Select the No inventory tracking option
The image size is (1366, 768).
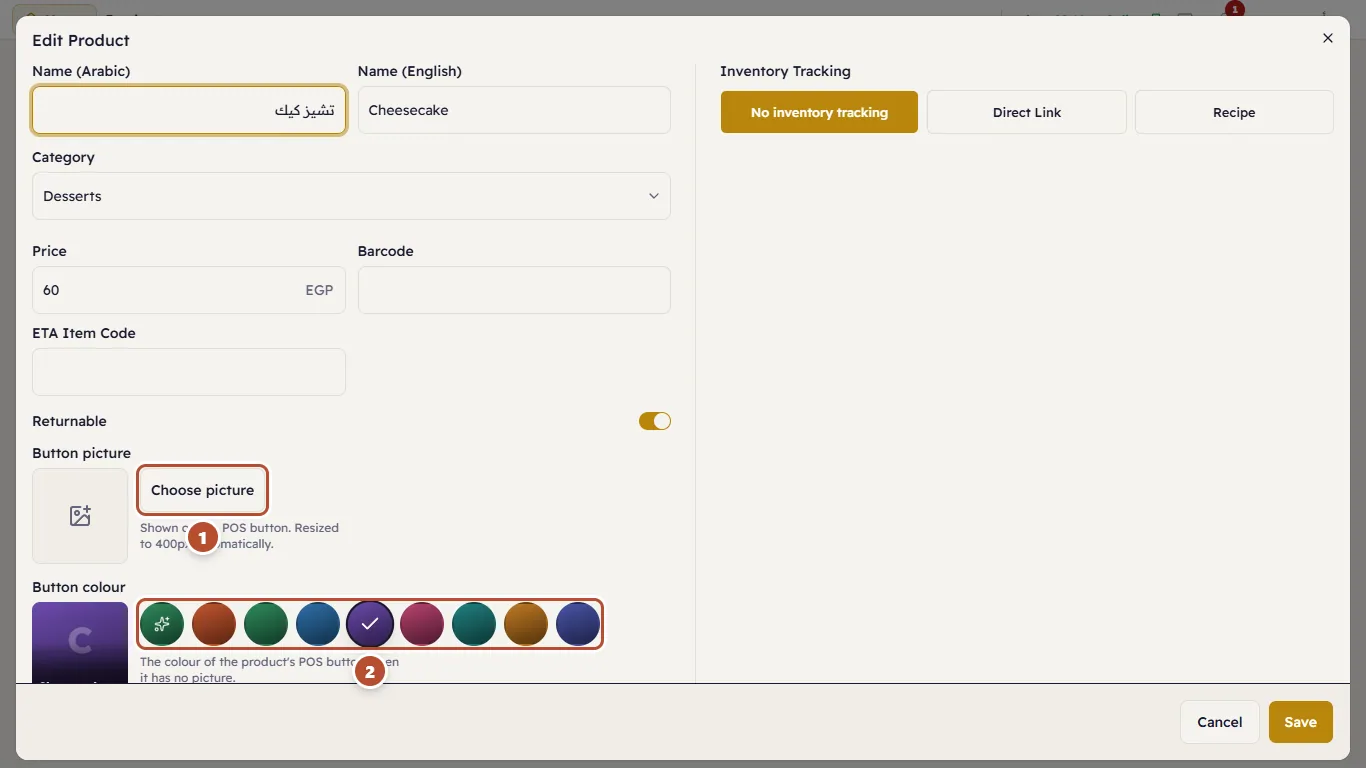click(819, 112)
